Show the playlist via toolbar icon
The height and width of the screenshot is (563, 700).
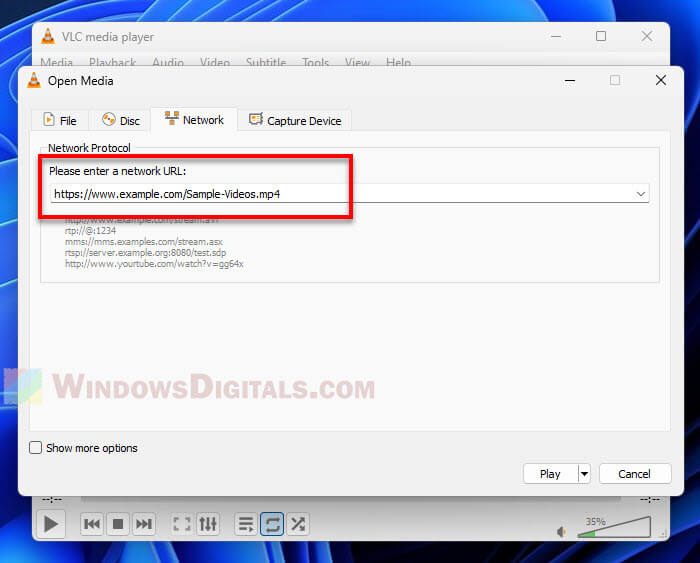(246, 524)
